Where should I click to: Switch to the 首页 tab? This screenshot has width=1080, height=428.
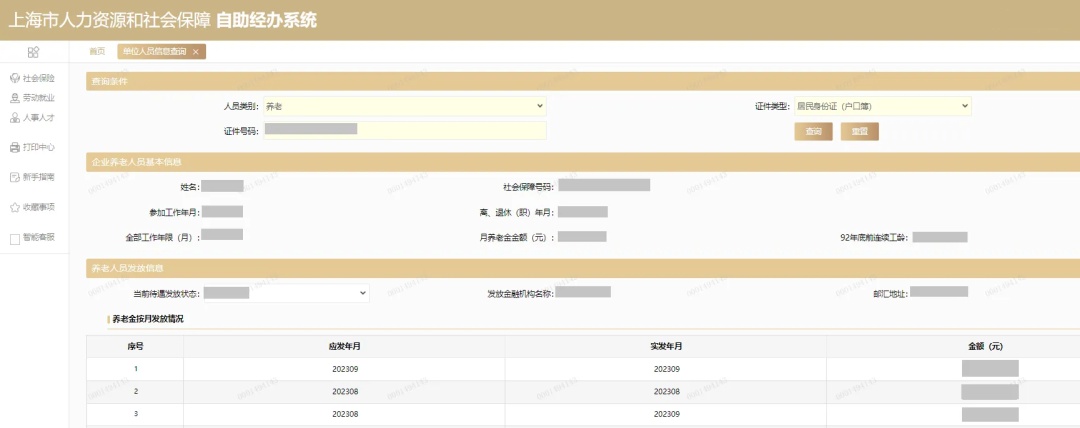(x=97, y=52)
